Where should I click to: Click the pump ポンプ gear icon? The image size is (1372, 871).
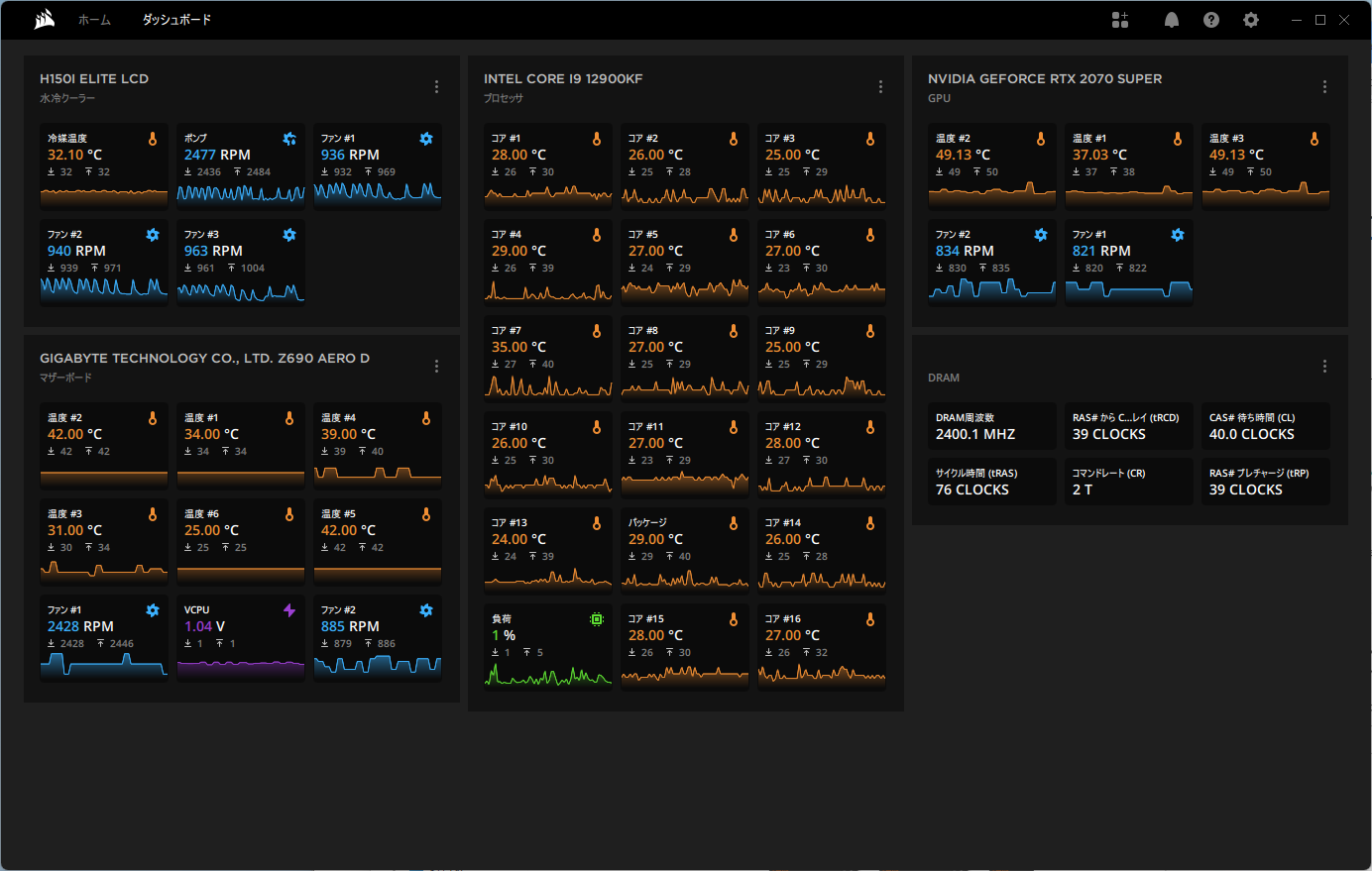coord(289,139)
